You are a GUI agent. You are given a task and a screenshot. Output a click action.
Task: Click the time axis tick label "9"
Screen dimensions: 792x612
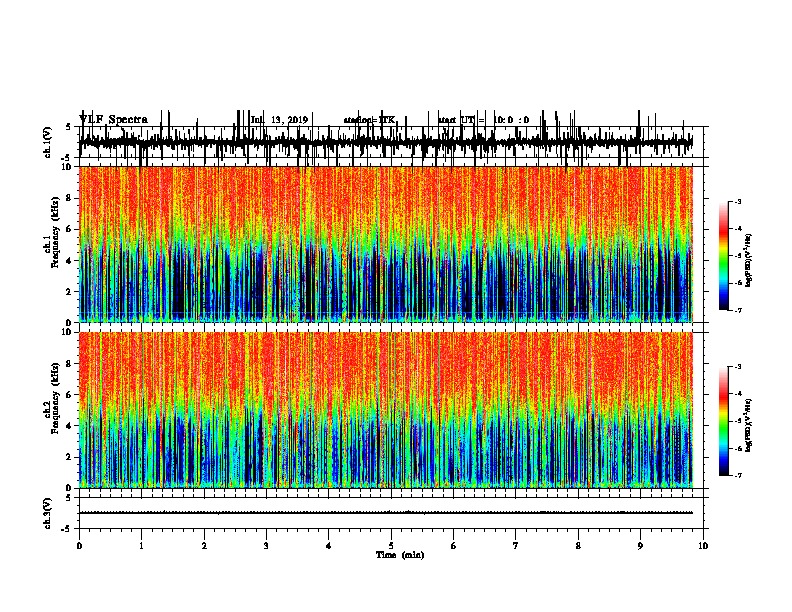[x=640, y=546]
